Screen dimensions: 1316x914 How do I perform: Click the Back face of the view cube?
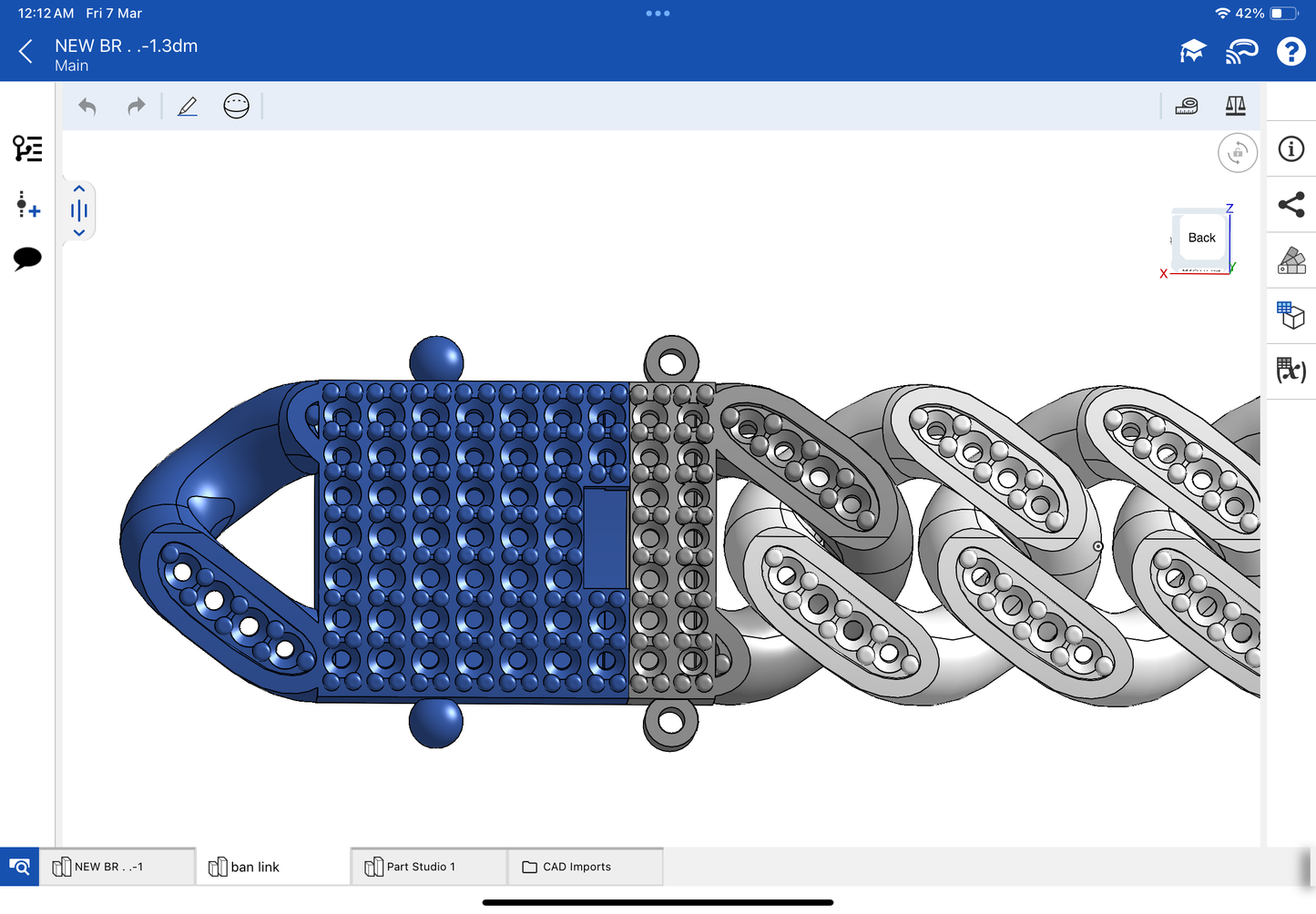[x=1201, y=239]
